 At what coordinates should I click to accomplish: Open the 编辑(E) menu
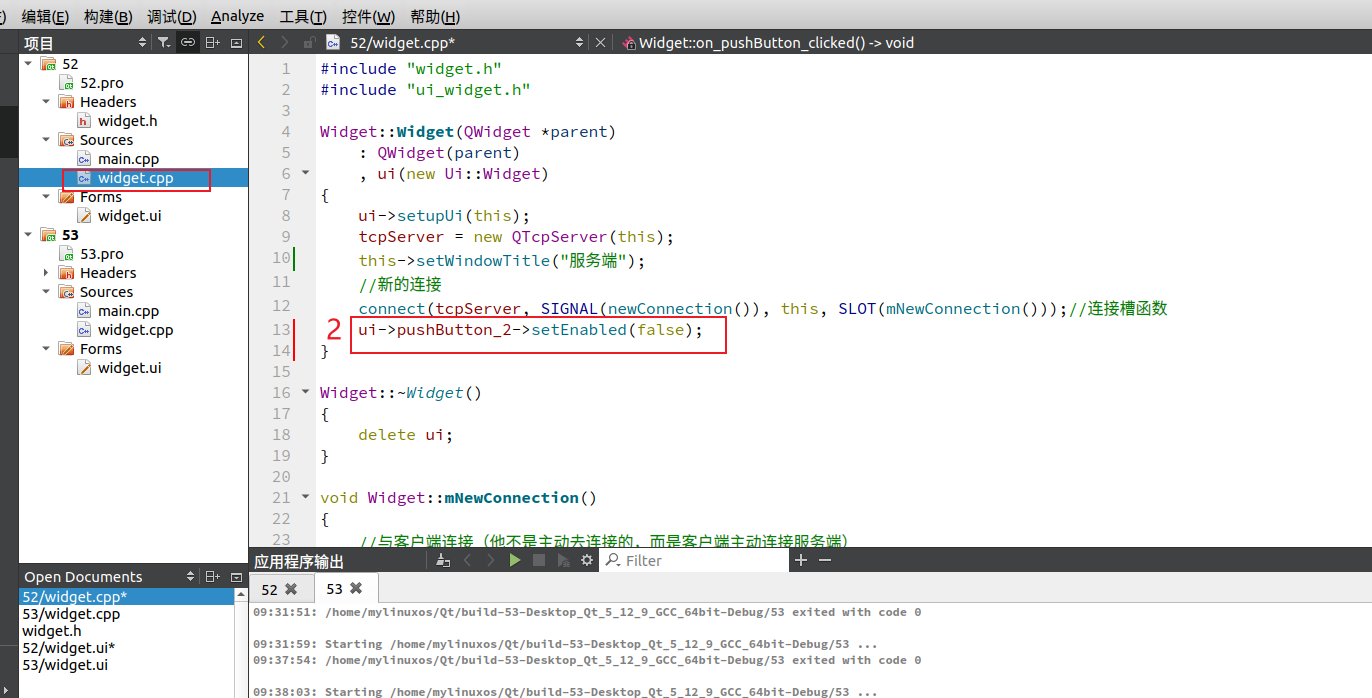point(46,16)
